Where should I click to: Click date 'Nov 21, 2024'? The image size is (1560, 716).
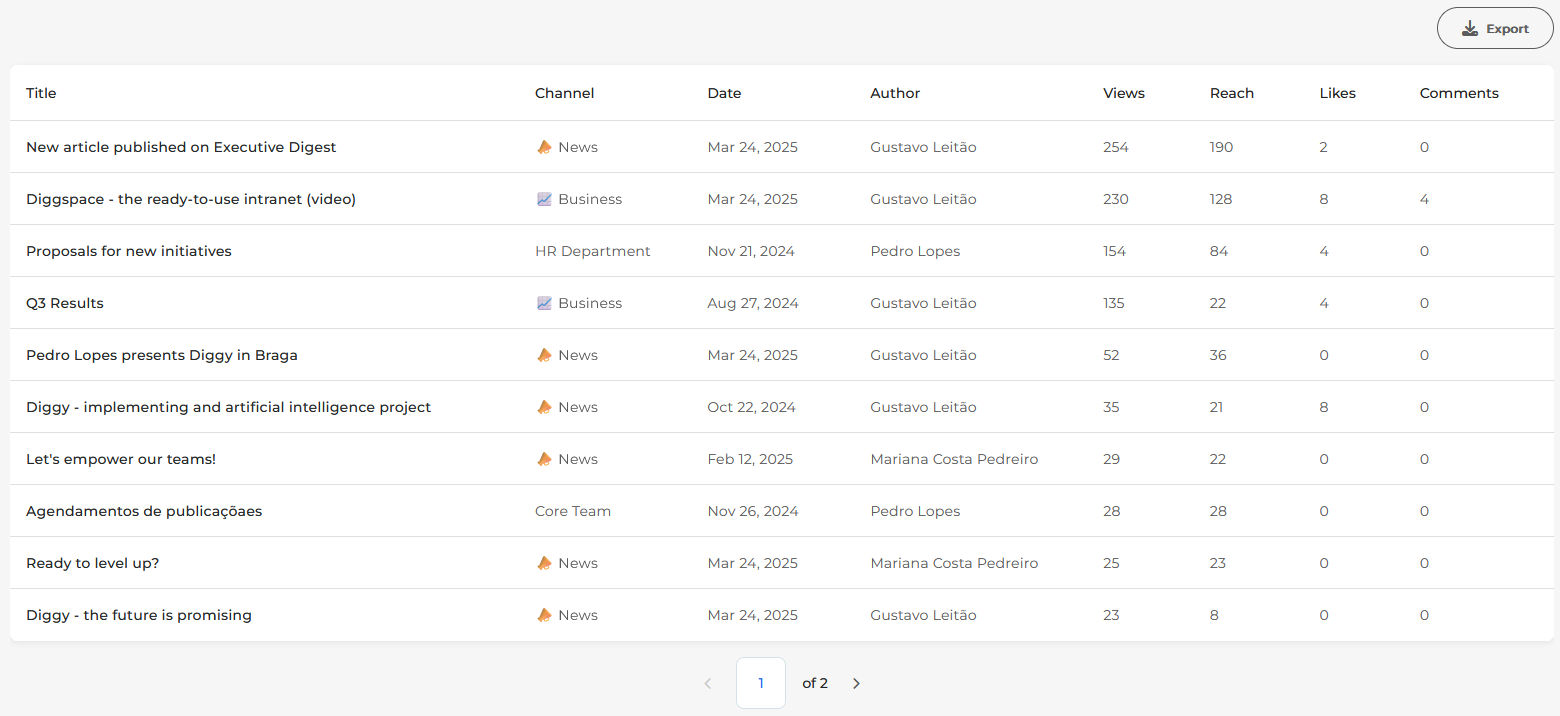(x=751, y=251)
